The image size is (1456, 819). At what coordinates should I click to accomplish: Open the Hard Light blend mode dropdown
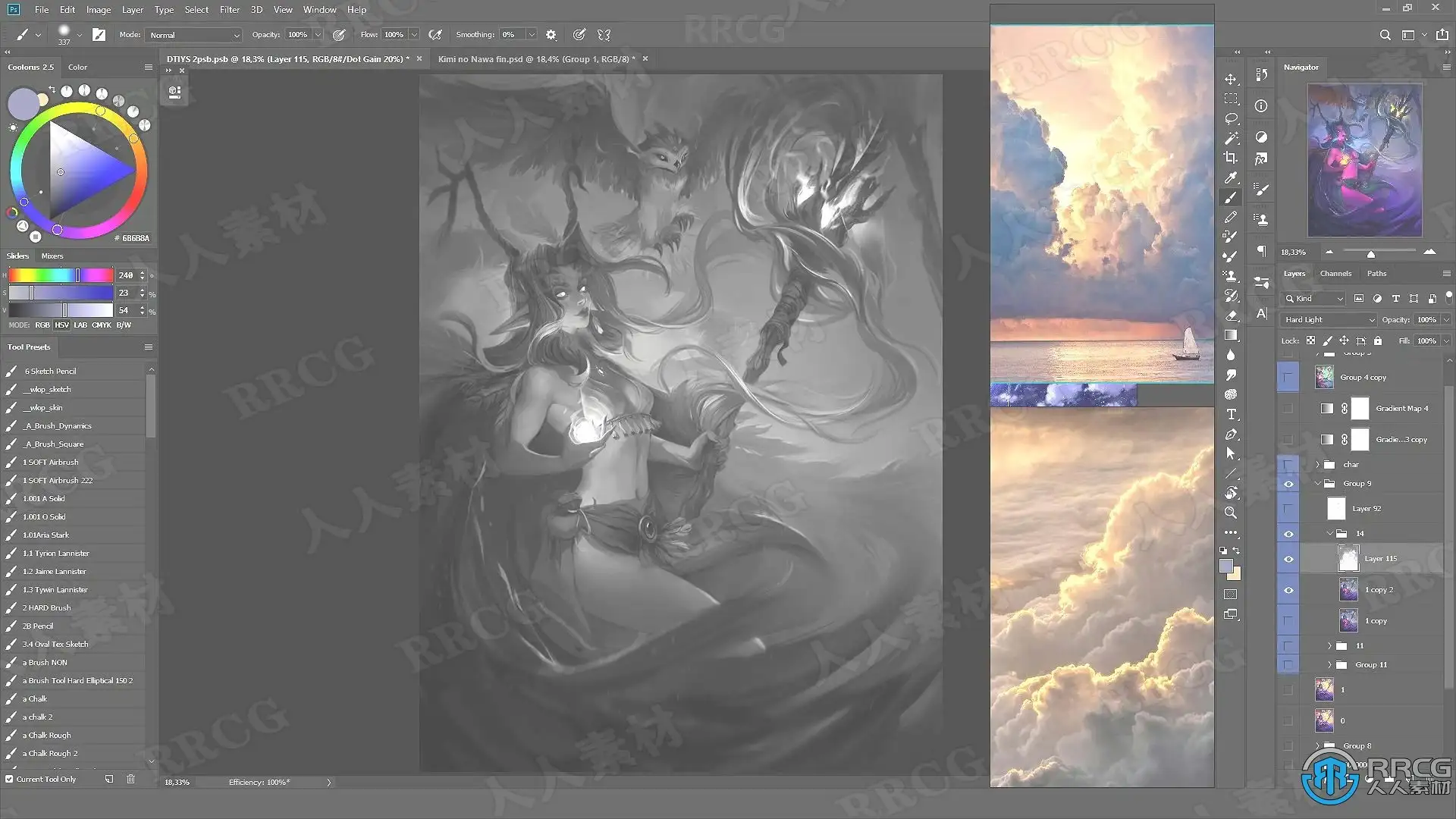pyautogui.click(x=1328, y=319)
